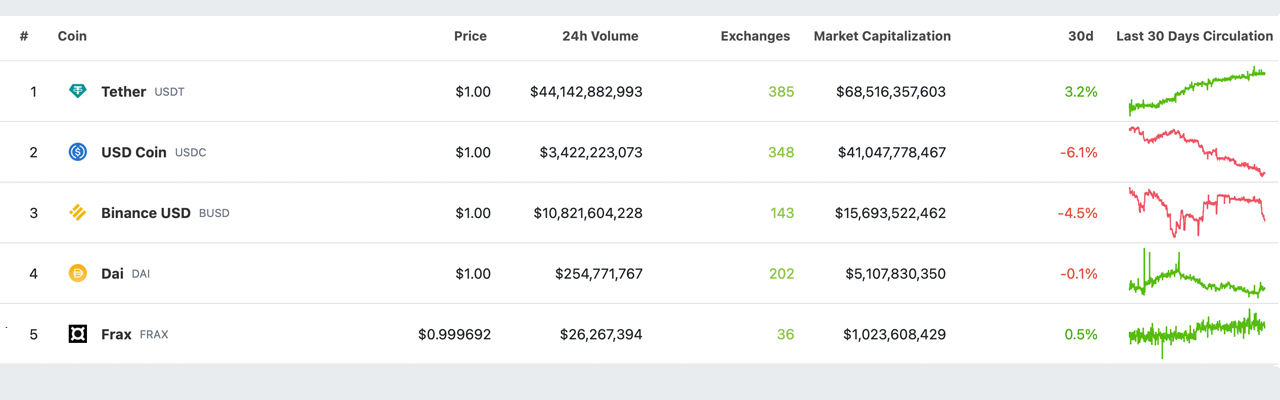
Task: Click the Dai coin logo icon
Action: point(78,274)
